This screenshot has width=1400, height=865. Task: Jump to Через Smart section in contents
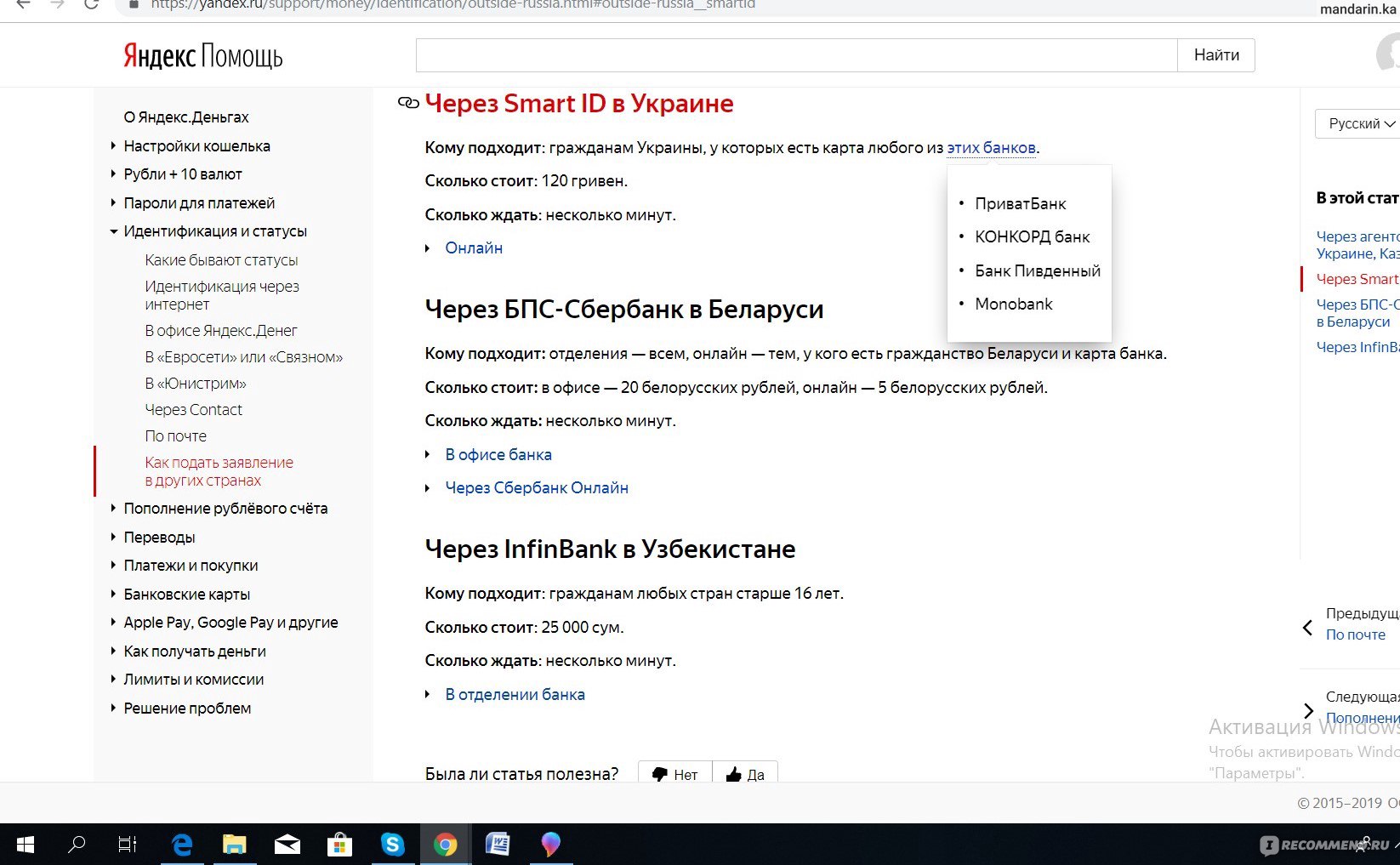(1357, 279)
